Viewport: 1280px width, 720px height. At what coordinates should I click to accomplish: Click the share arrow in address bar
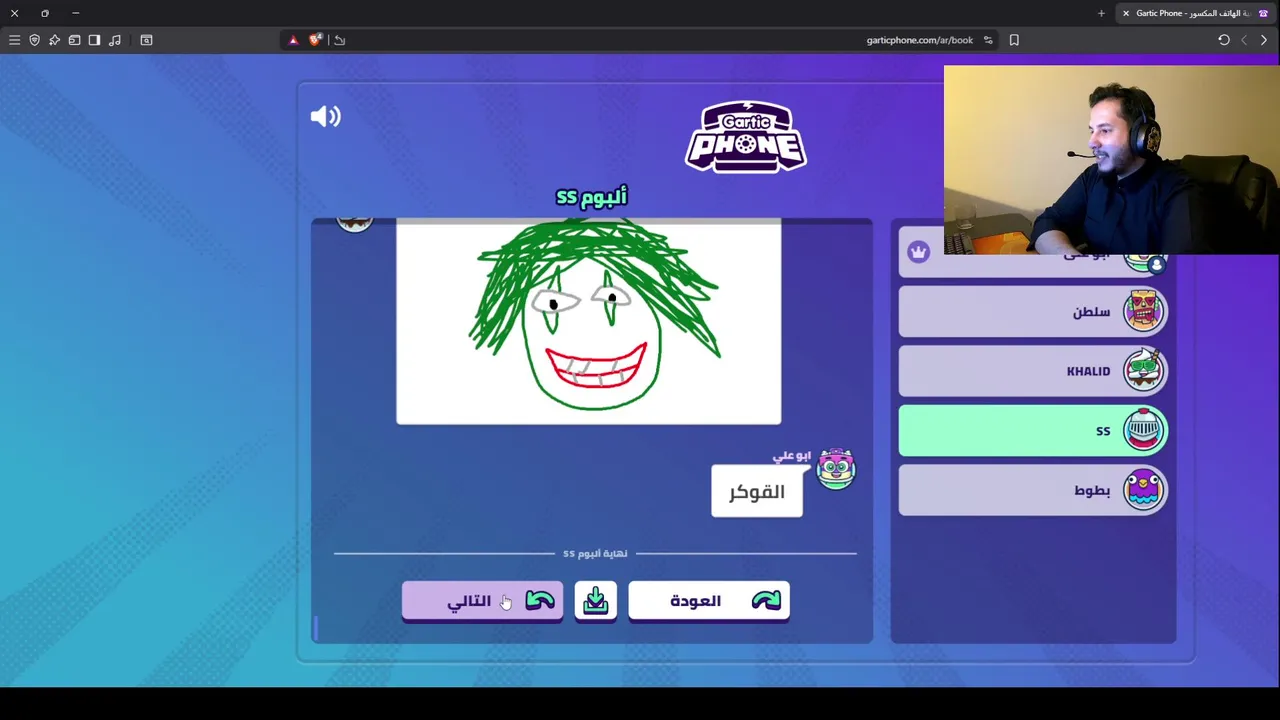[340, 40]
